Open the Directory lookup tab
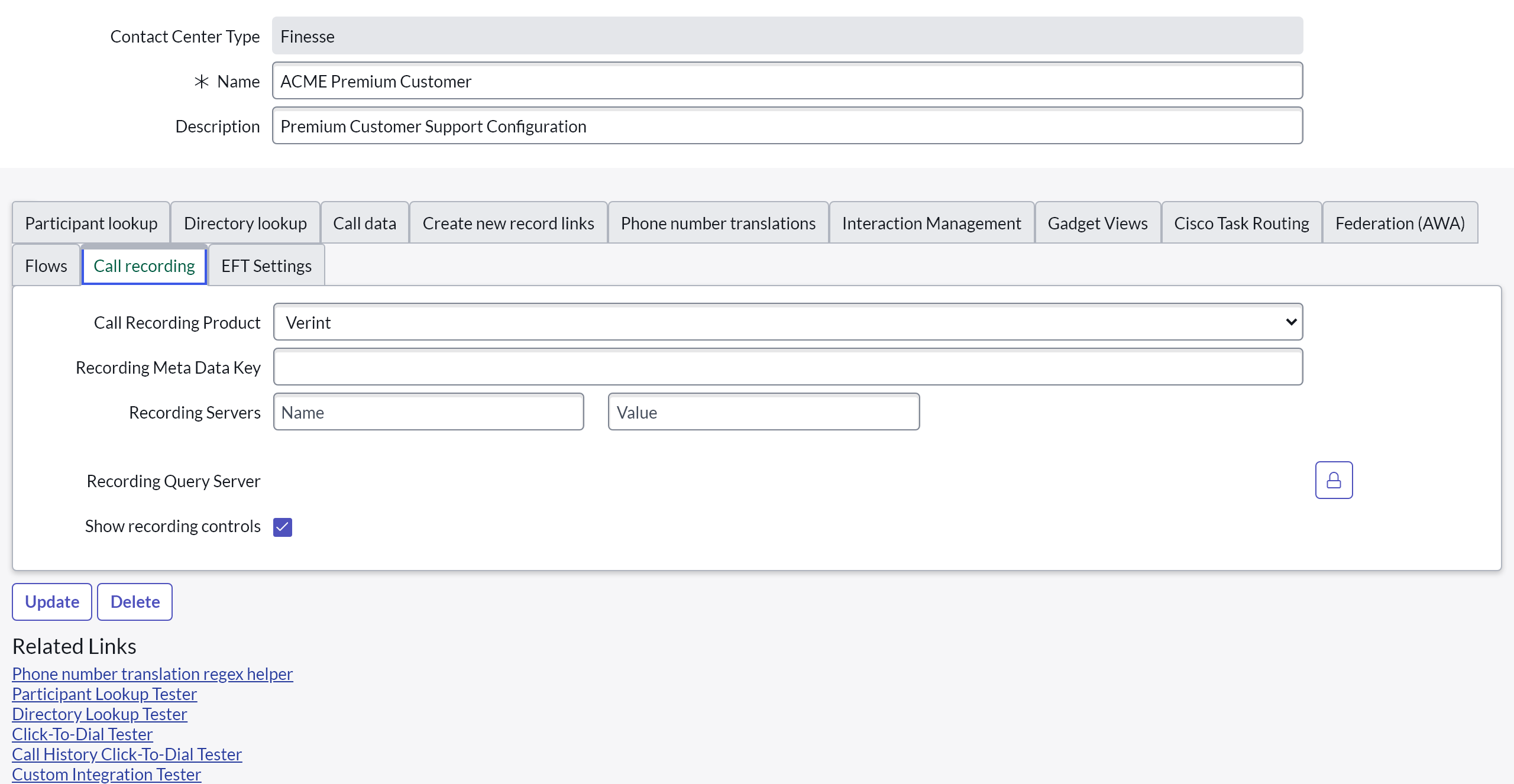The image size is (1514, 784). click(245, 223)
